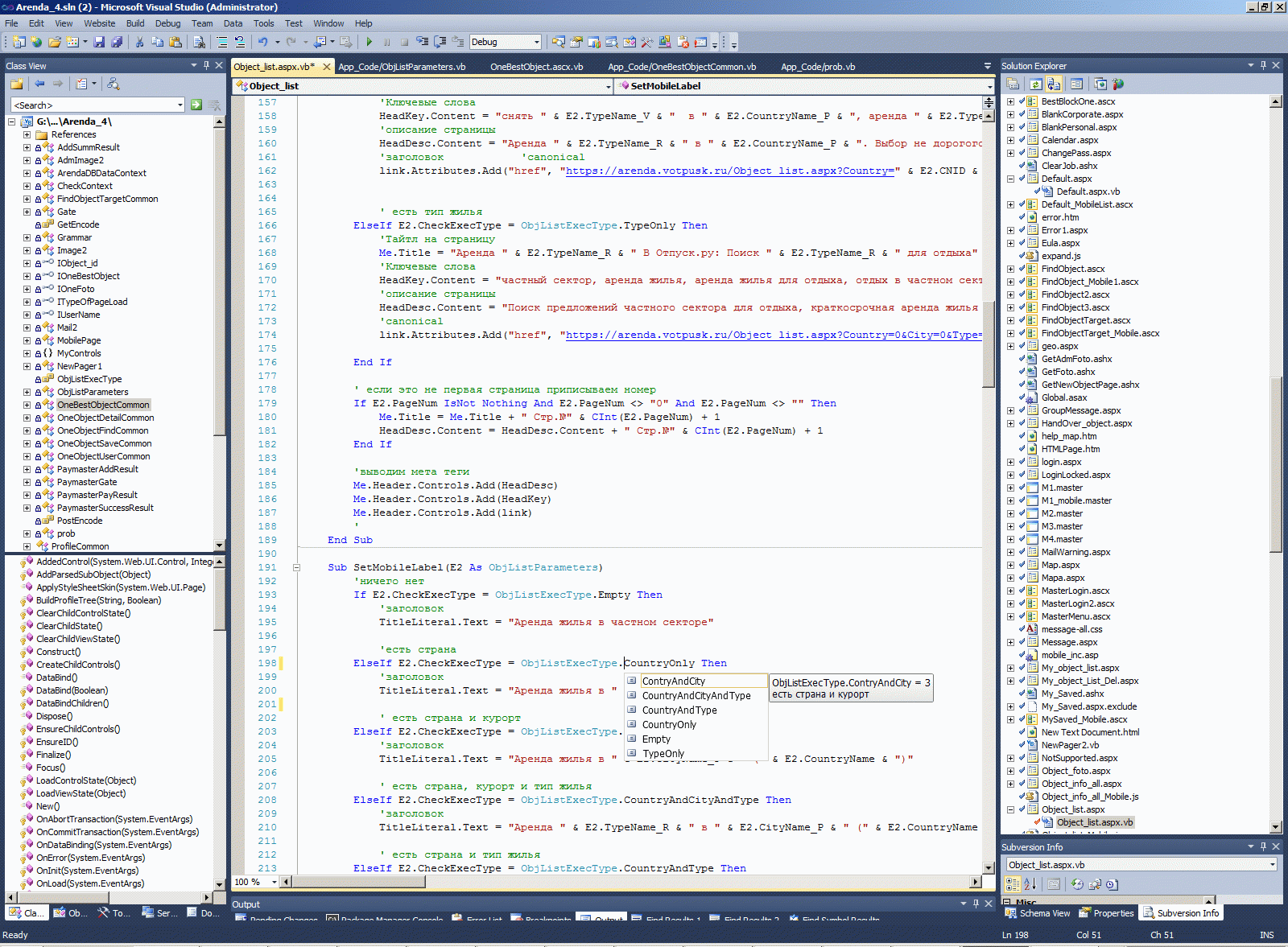
Task: Open the Properties panel tab
Action: (x=1107, y=913)
